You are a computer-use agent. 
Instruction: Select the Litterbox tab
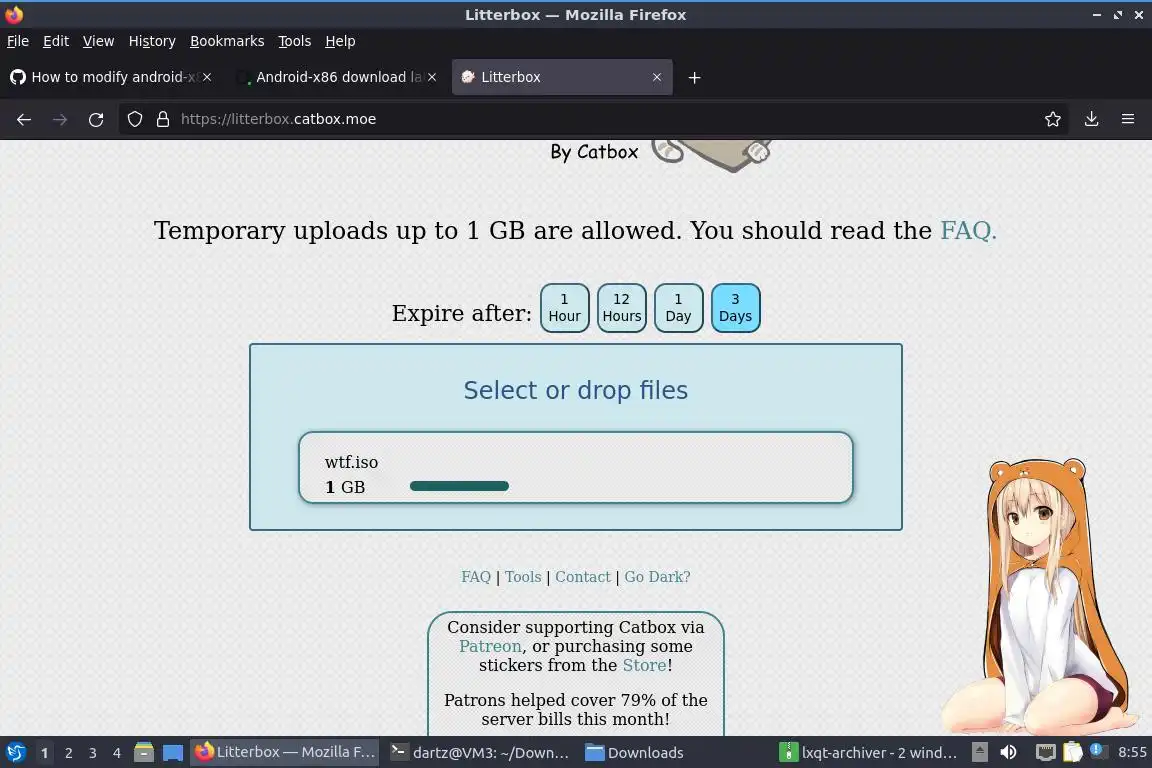tap(562, 77)
